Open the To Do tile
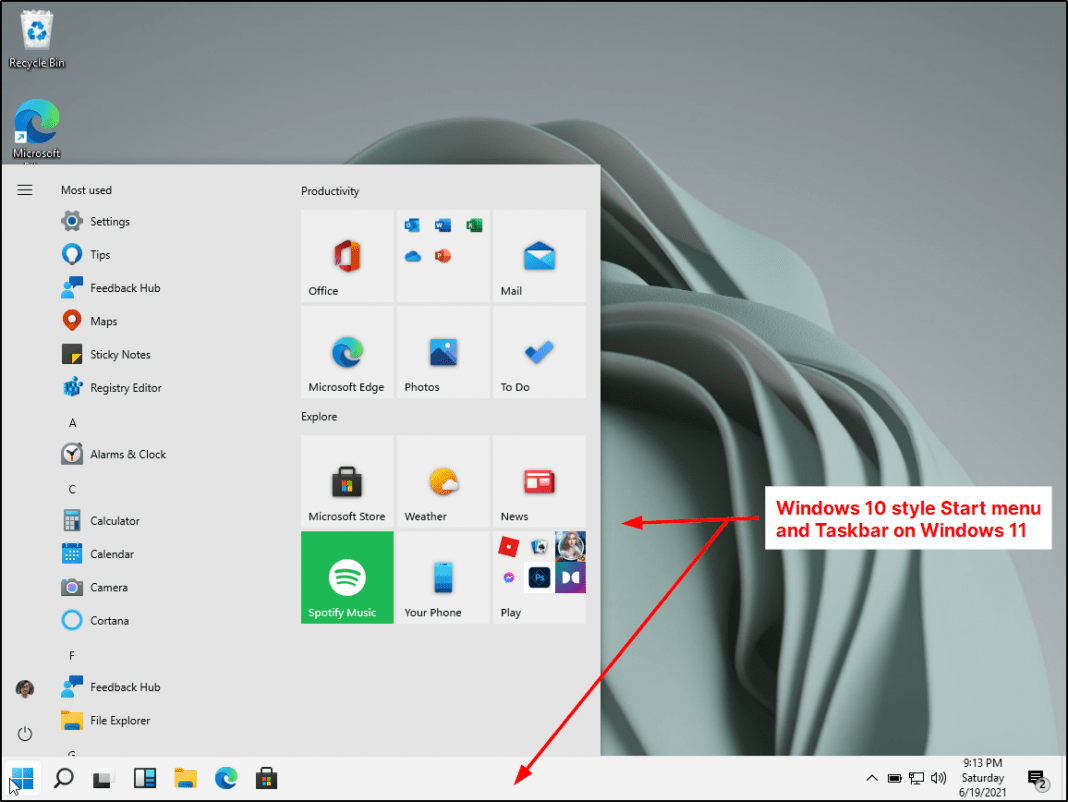1068x802 pixels. tap(539, 352)
